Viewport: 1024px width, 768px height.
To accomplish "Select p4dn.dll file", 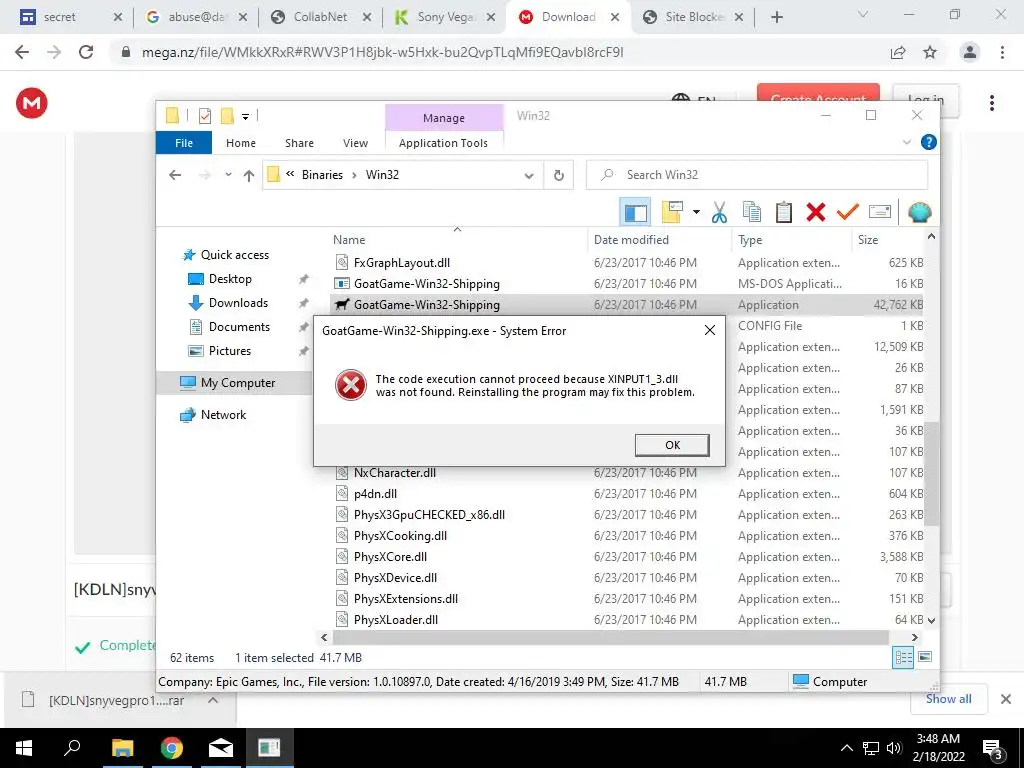I will 376,494.
